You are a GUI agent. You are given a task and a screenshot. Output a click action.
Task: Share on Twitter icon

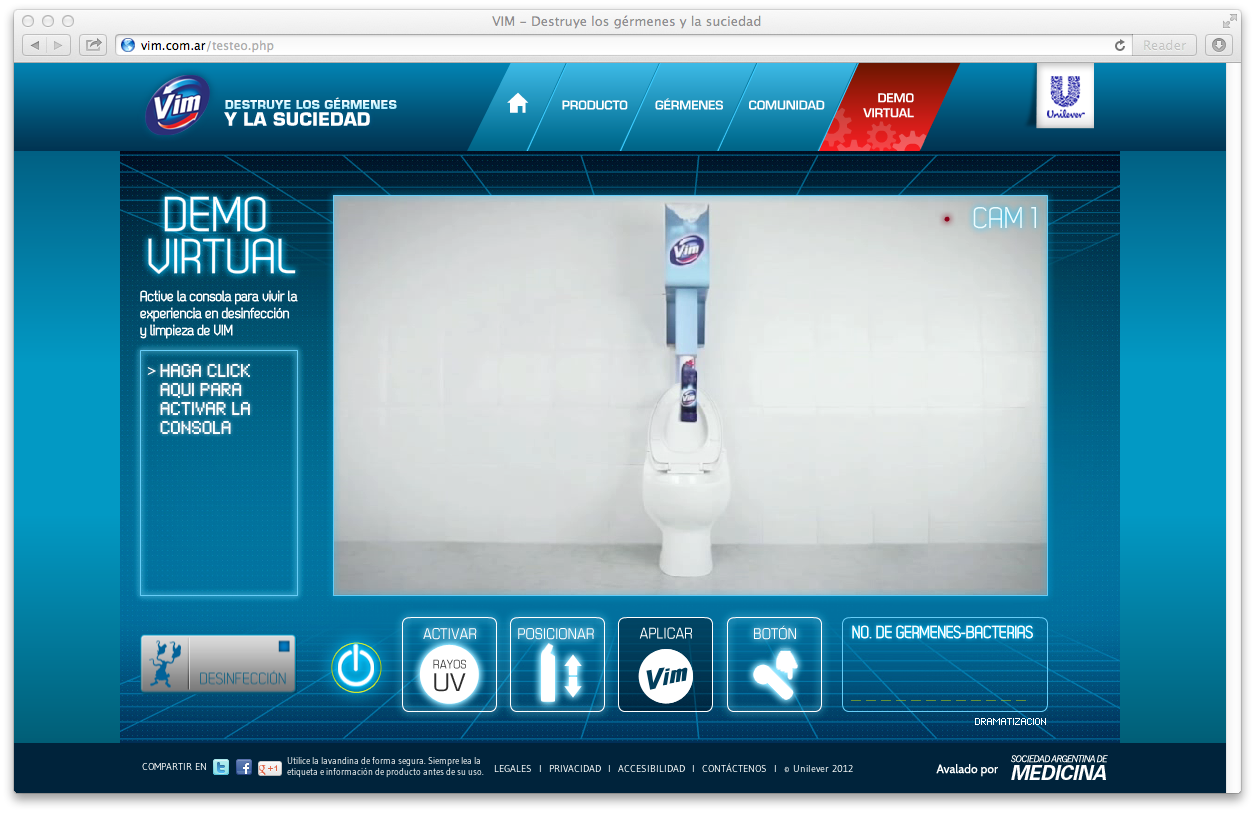221,767
